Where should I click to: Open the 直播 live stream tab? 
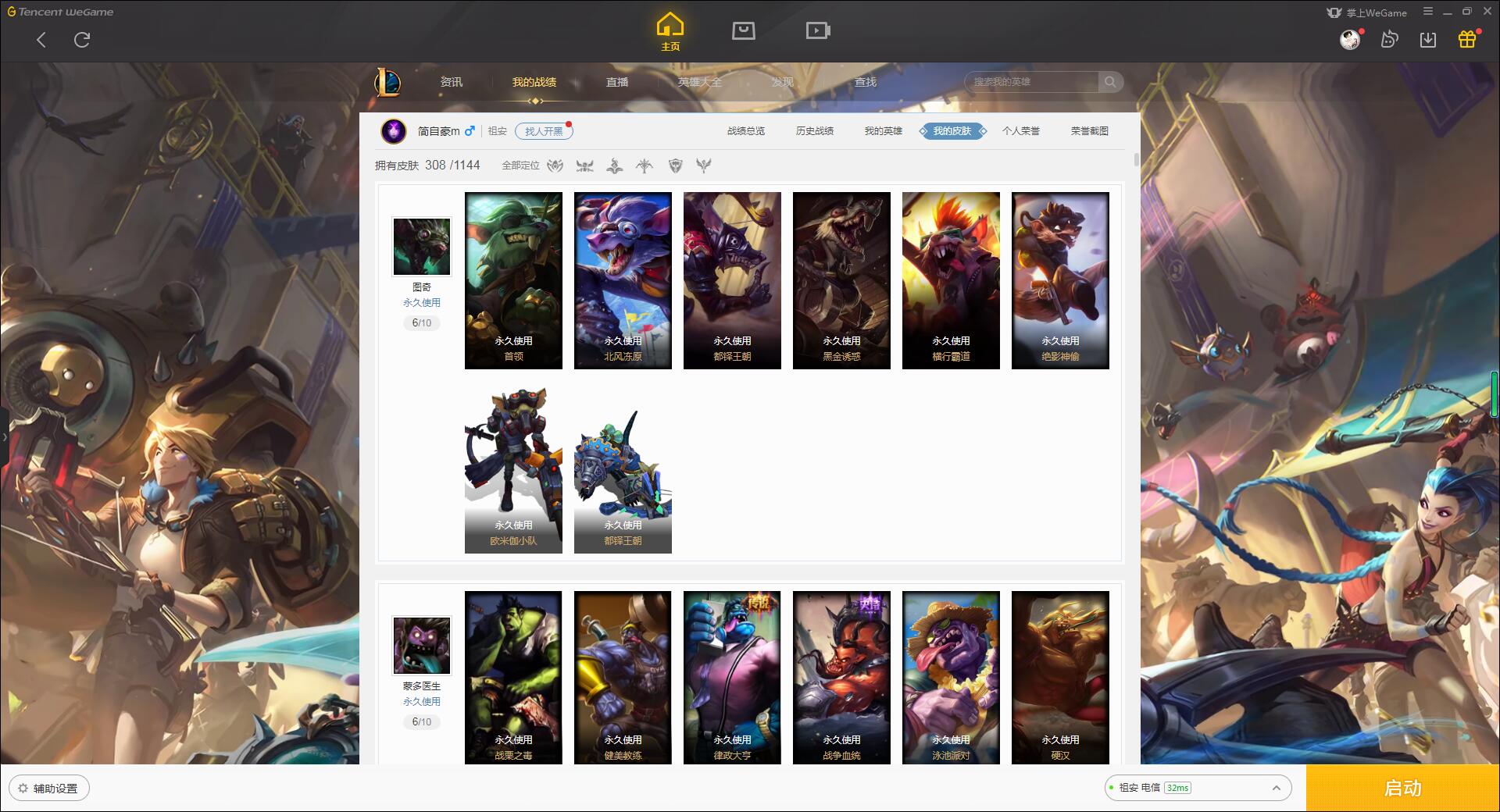[617, 82]
